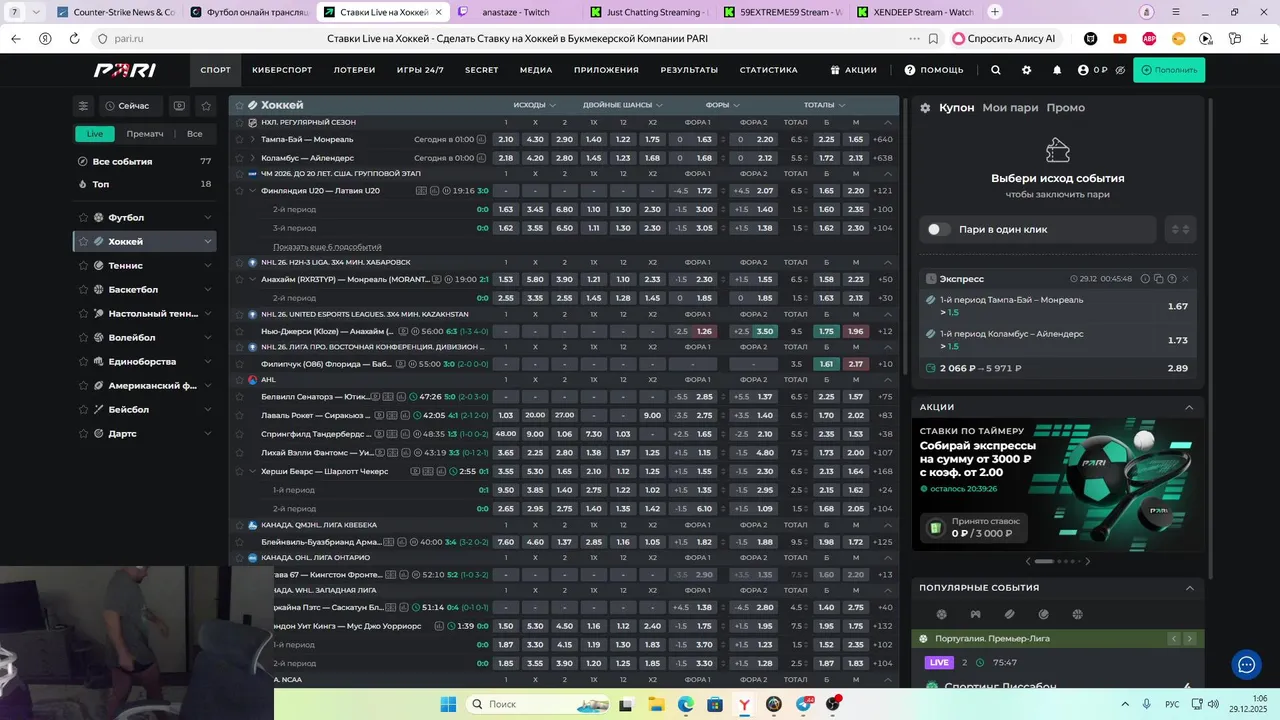Screen dimensions: 1280x720
Task: Open Результаты menu item
Action: point(689,70)
